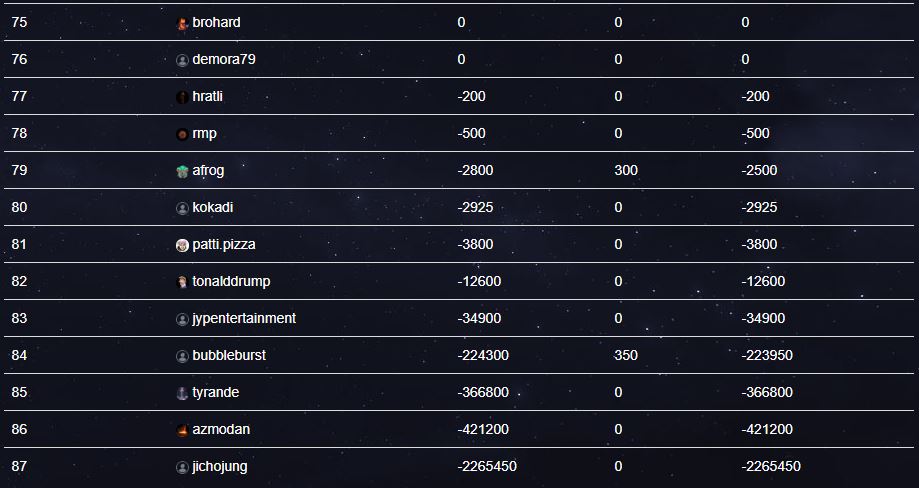919x488 pixels.
Task: Click rmp's avatar icon
Action: (x=182, y=134)
